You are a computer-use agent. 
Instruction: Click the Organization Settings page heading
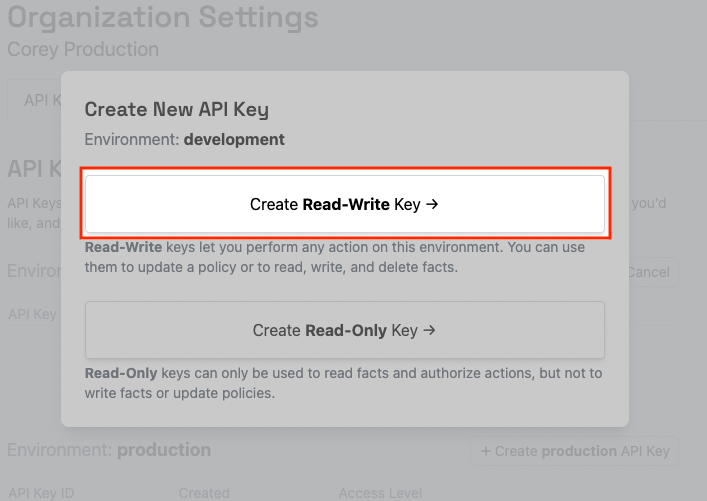163,18
